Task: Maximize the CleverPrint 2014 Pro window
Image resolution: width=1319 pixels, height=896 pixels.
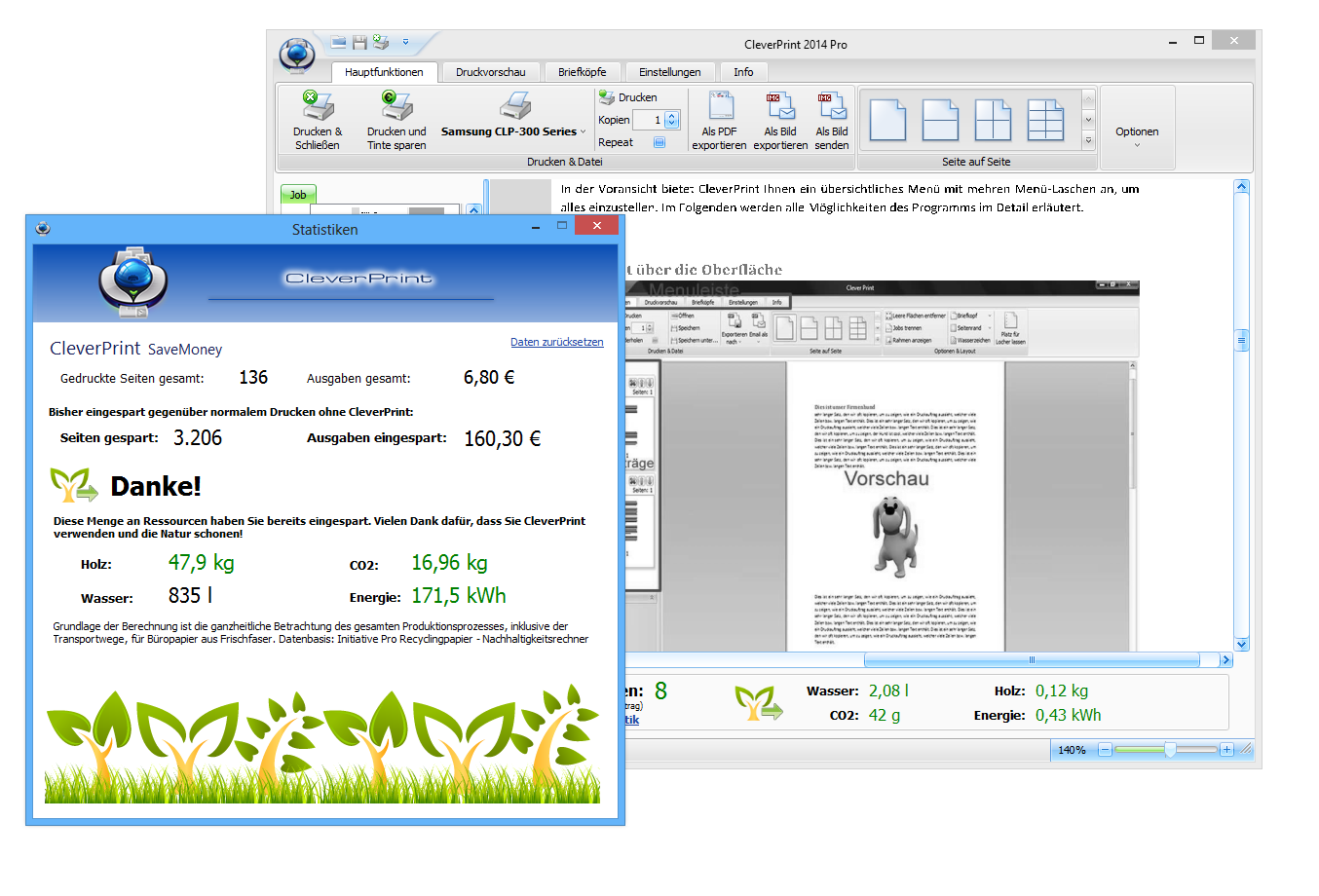Action: pos(1199,40)
